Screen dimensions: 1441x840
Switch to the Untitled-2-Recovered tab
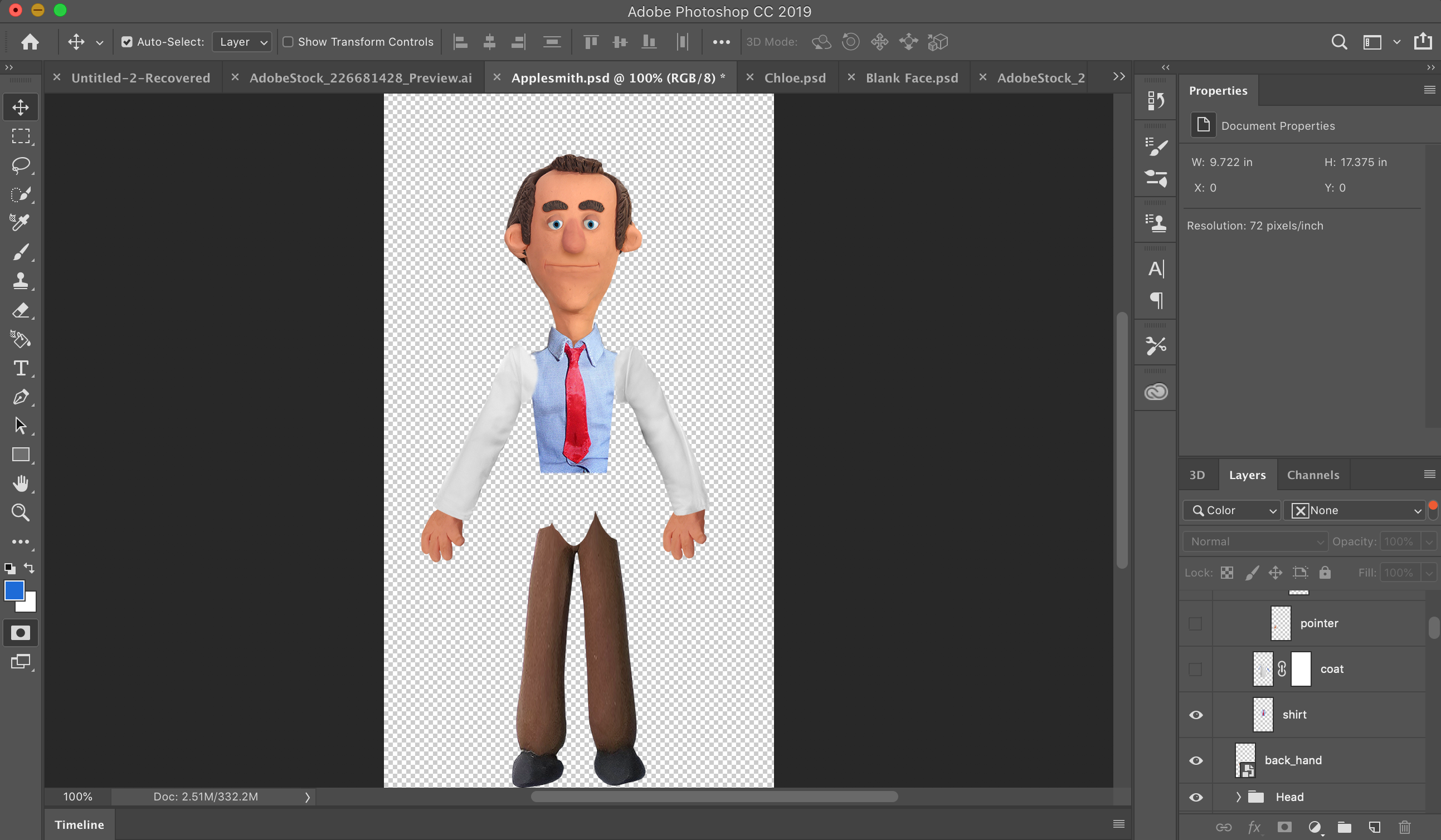click(x=140, y=78)
